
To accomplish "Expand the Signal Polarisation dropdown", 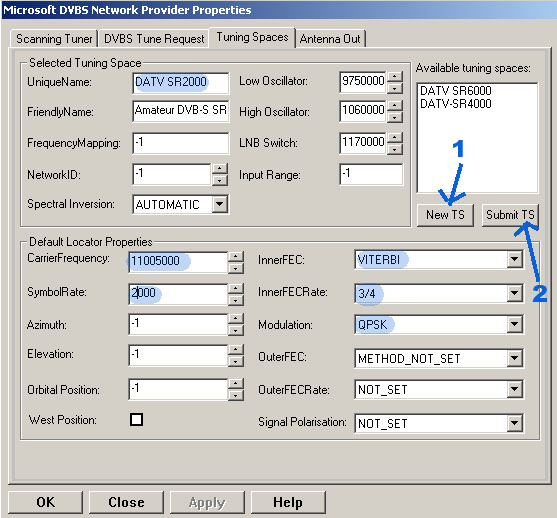I will (x=514, y=423).
